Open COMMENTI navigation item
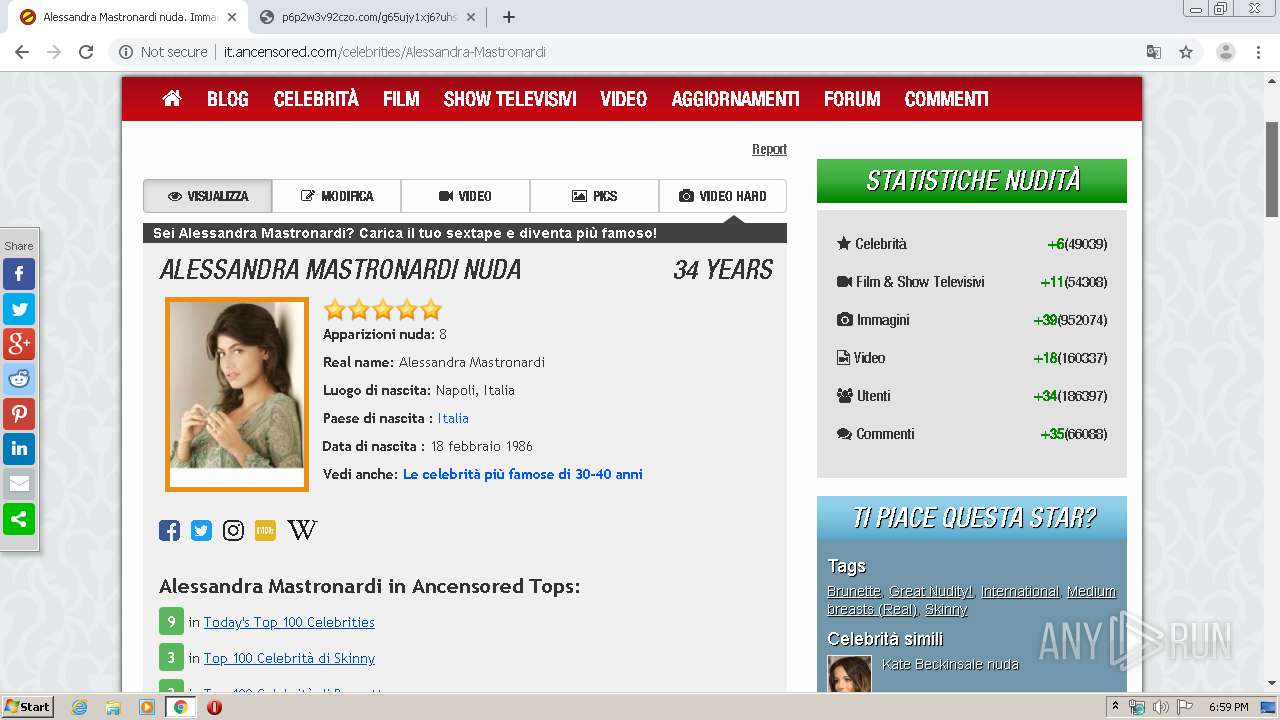This screenshot has width=1280, height=720. coord(947,99)
